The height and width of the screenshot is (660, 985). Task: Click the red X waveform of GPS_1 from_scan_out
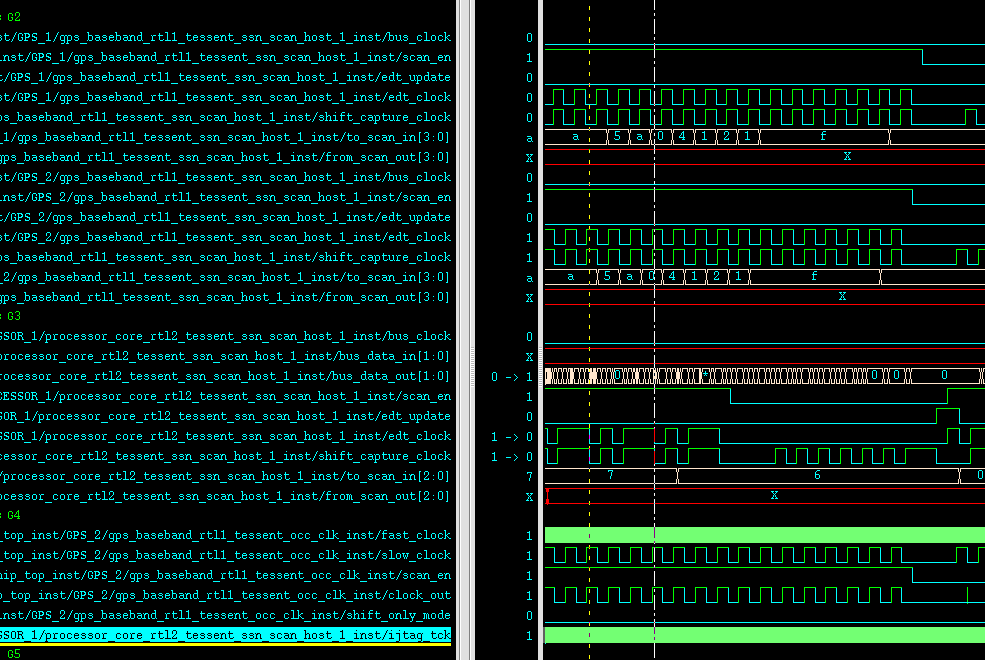point(846,157)
